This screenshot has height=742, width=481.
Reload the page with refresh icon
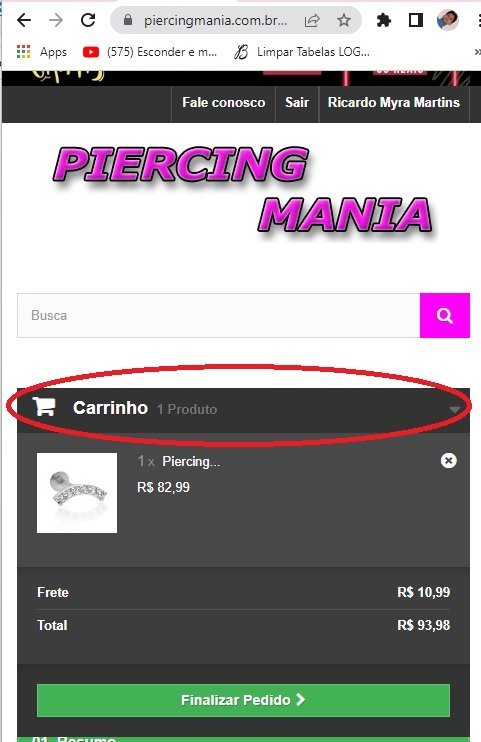point(88,20)
